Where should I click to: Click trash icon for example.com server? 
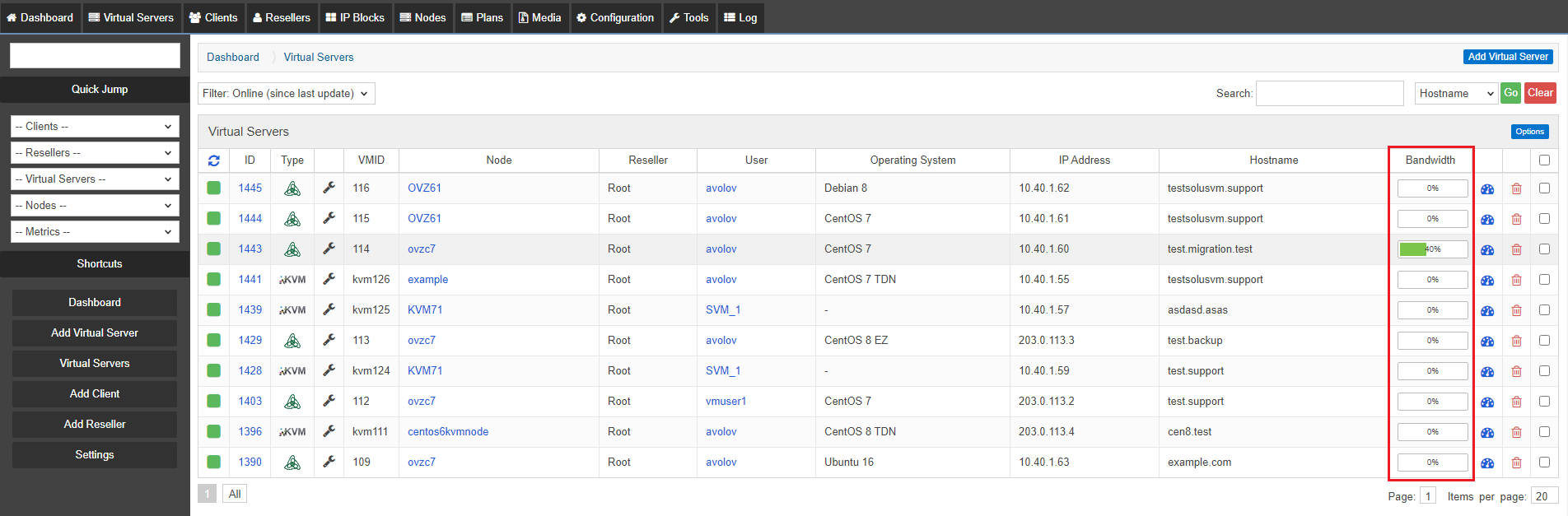1516,463
